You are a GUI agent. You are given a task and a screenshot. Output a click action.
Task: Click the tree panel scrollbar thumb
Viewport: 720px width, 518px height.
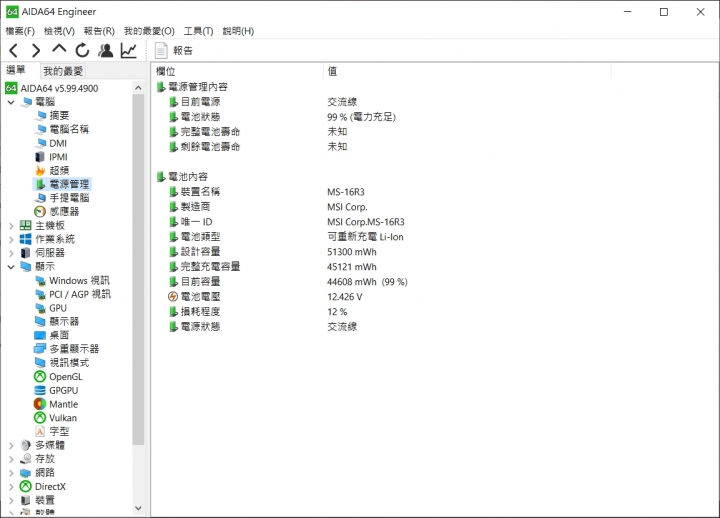coord(138,270)
